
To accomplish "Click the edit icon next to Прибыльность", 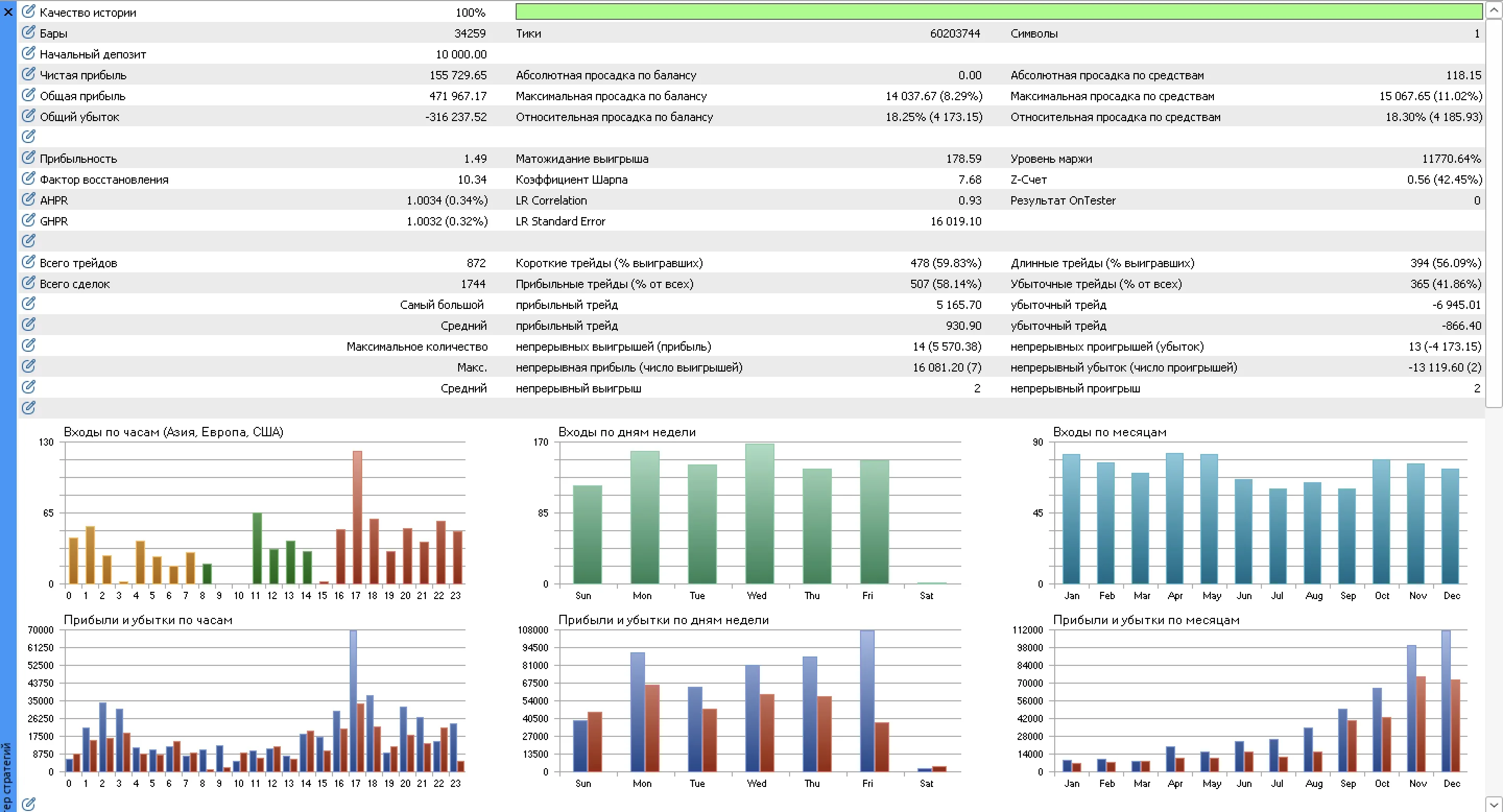I will tap(29, 158).
